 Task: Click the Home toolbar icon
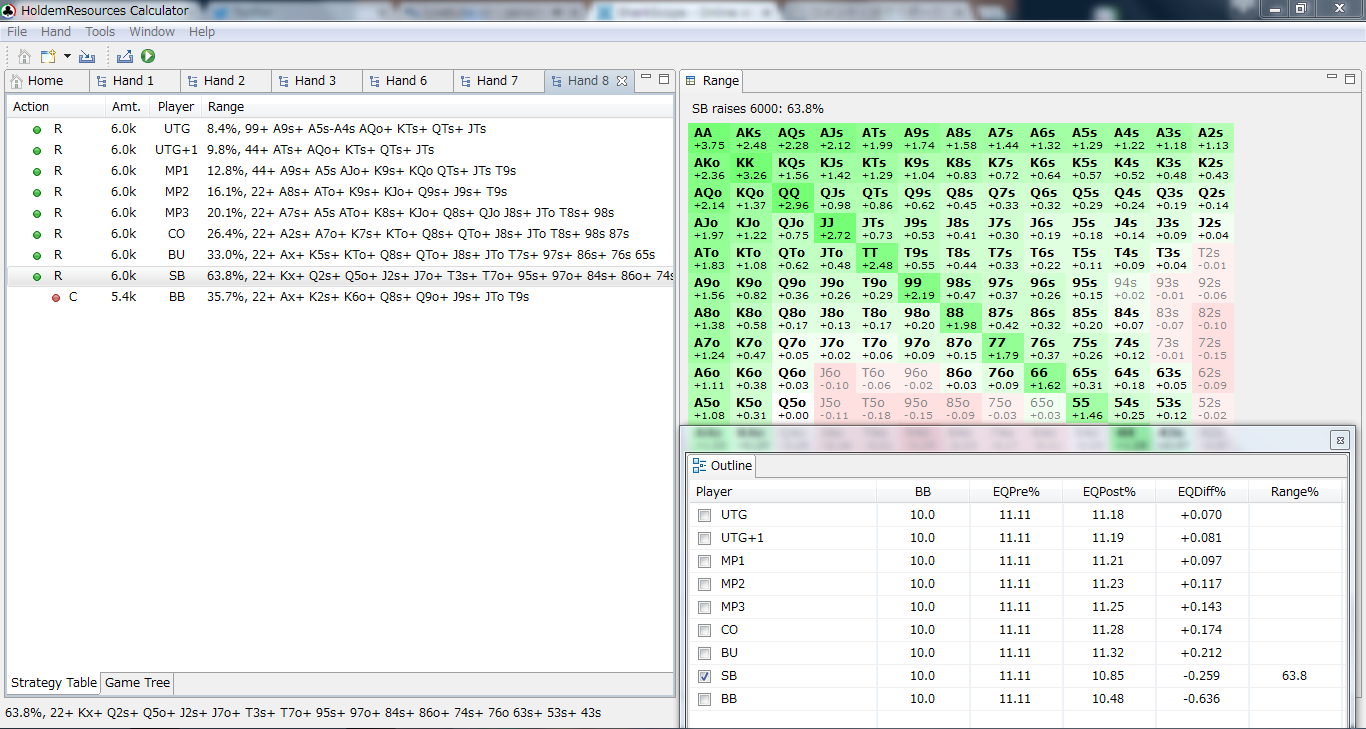pos(24,57)
